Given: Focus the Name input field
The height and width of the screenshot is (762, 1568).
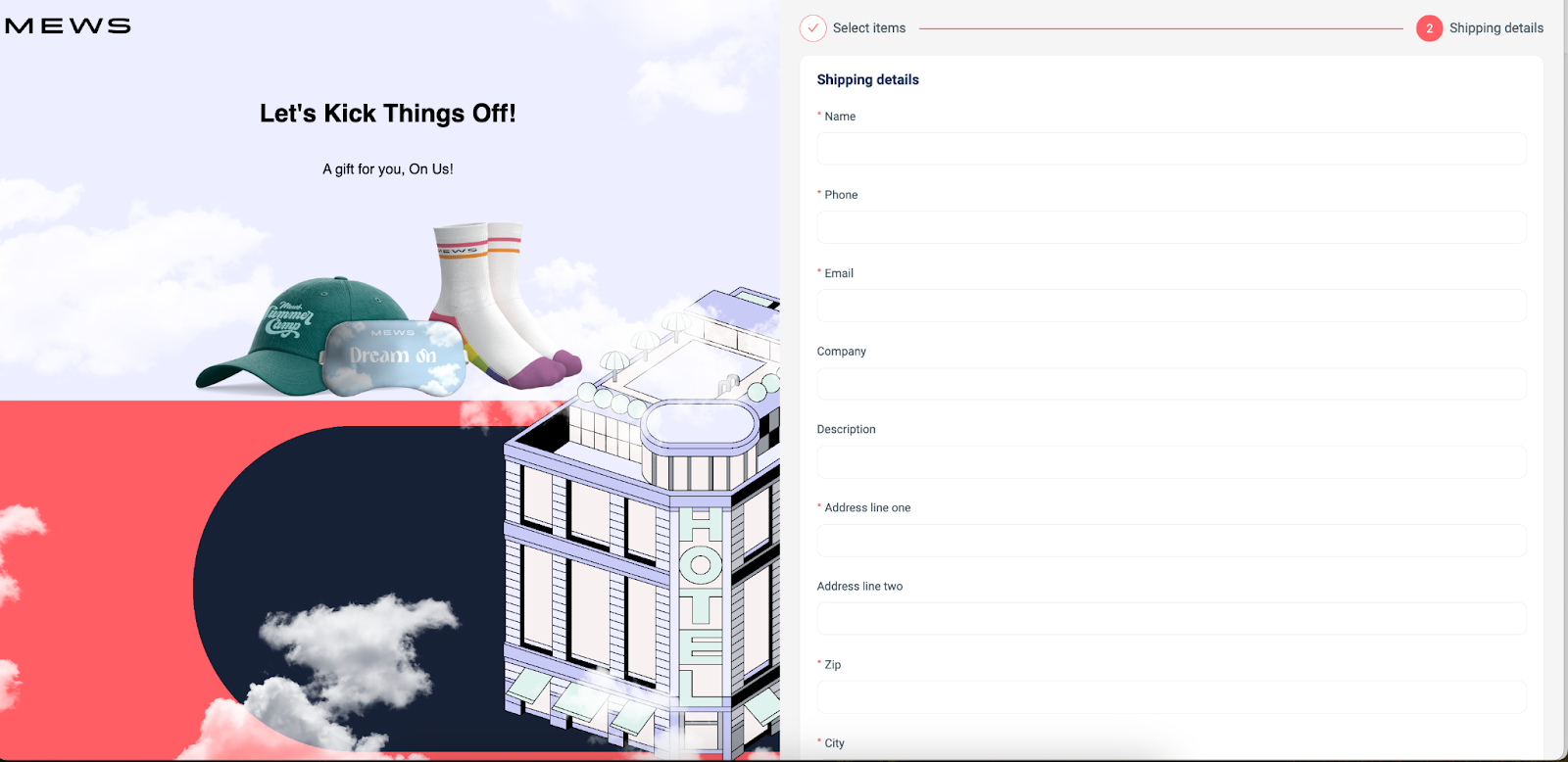Looking at the screenshot, I should 1171,149.
